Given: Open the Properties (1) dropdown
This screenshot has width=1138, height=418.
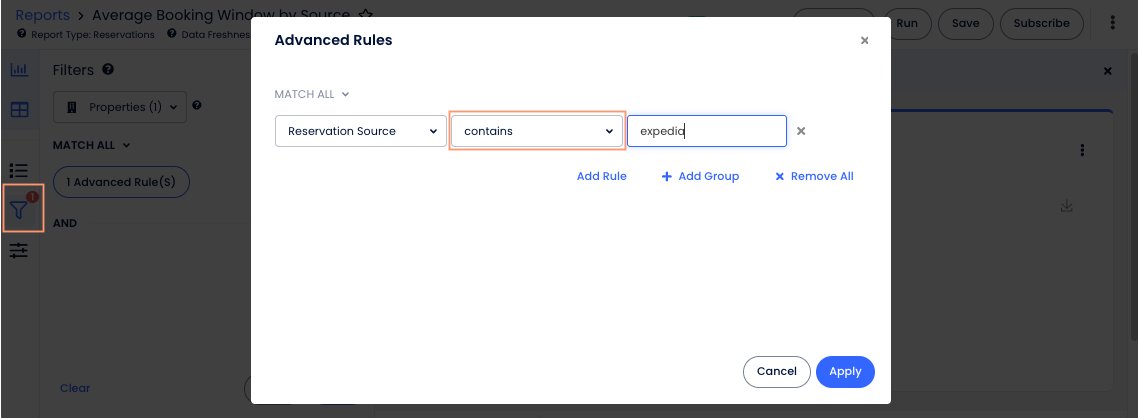Looking at the screenshot, I should point(120,107).
